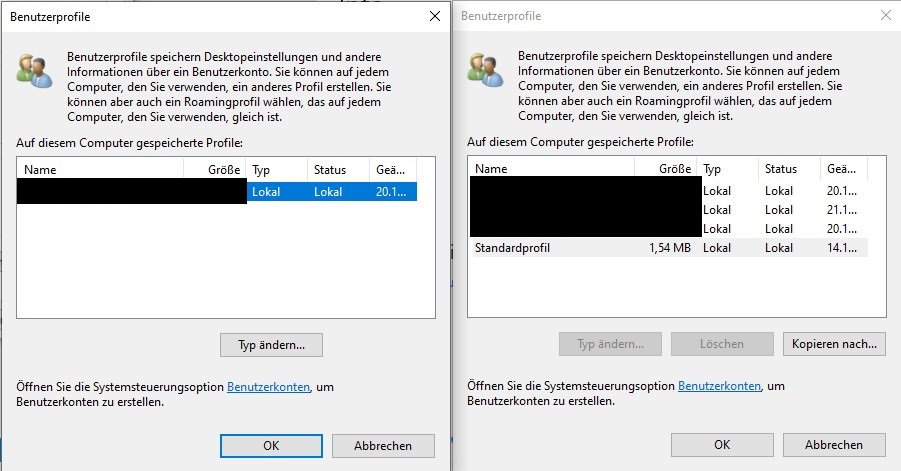Click the user profiles icon in right dialog
901x471 pixels.
tap(486, 70)
